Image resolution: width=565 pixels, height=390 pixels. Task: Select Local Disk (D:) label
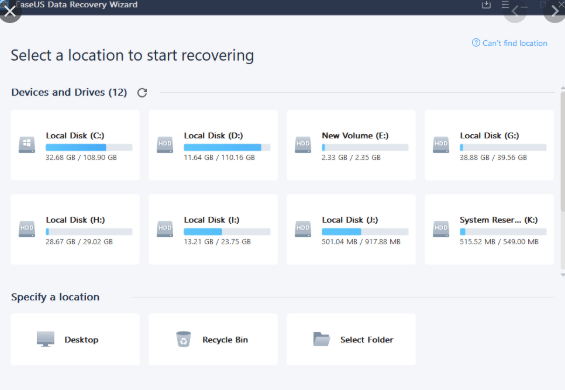click(x=213, y=136)
